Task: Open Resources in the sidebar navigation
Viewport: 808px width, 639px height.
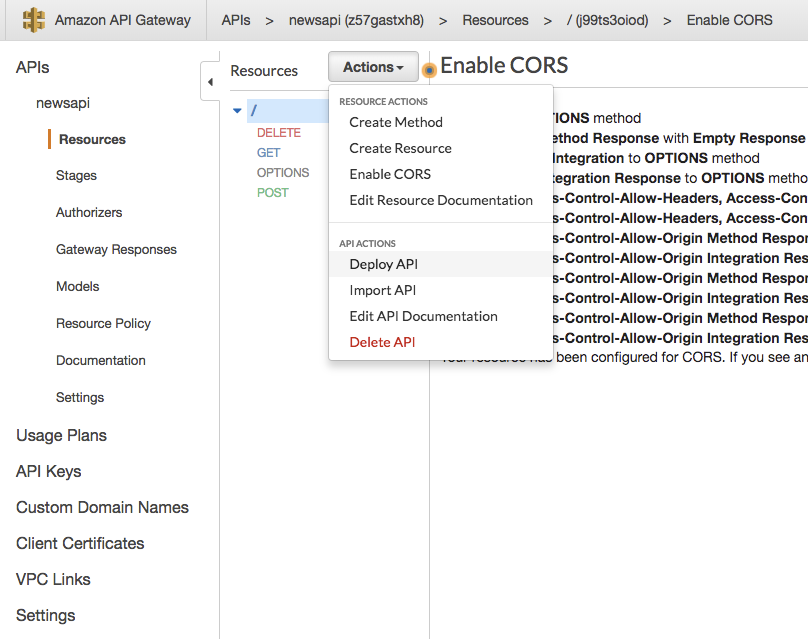Action: (x=92, y=139)
